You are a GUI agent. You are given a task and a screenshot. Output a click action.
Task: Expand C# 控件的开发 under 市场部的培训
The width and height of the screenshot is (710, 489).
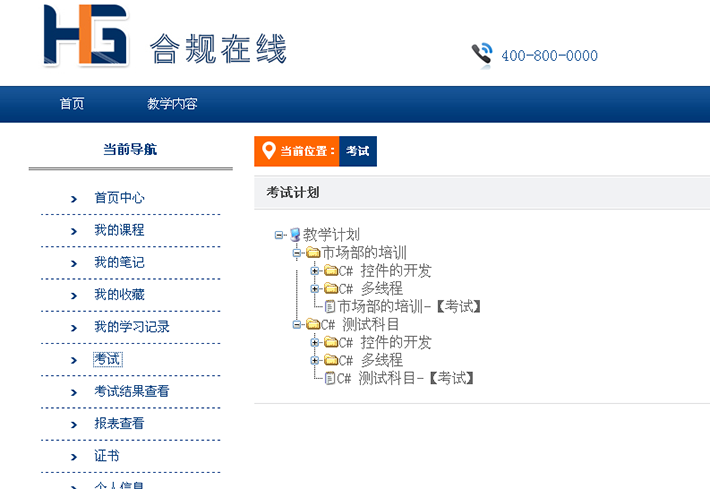315,271
